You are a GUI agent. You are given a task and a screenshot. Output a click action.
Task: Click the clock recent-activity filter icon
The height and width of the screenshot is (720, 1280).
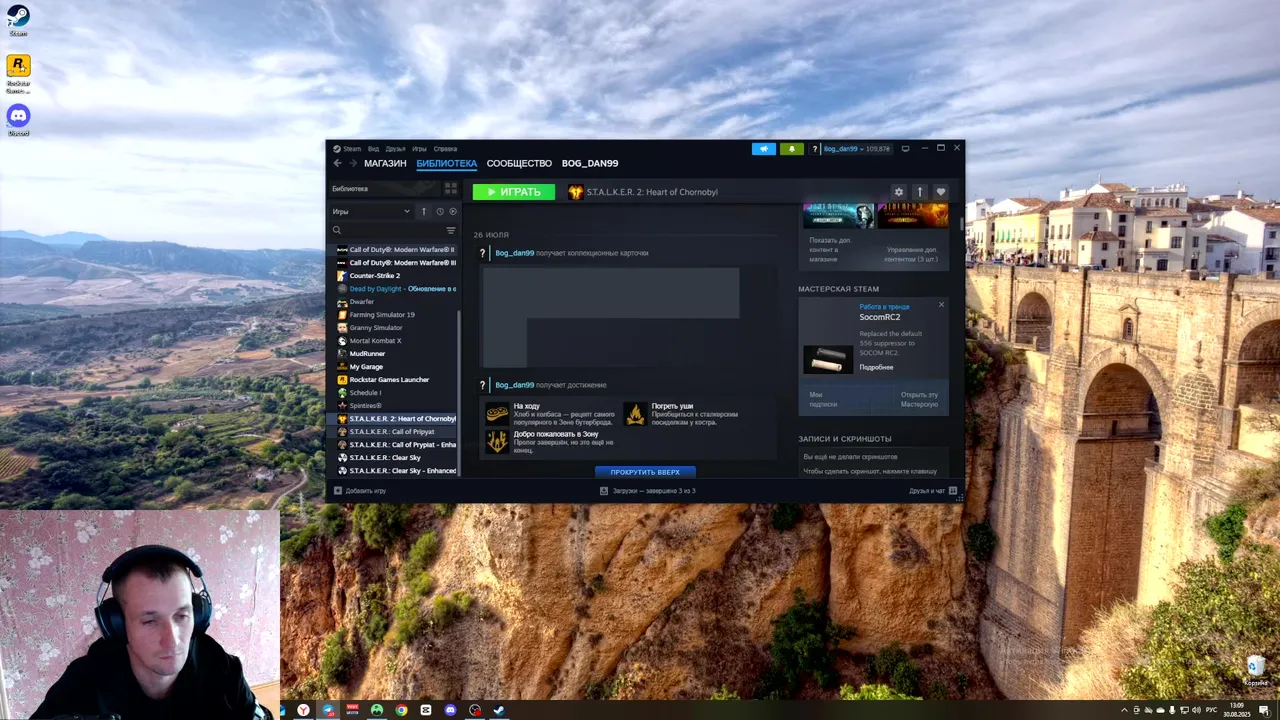click(x=439, y=211)
